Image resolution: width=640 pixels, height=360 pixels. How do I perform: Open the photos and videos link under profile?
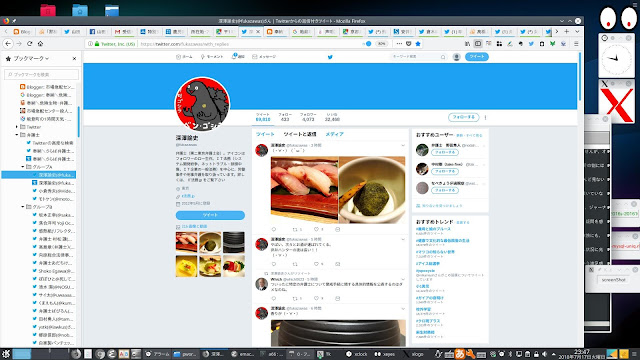point(194,226)
